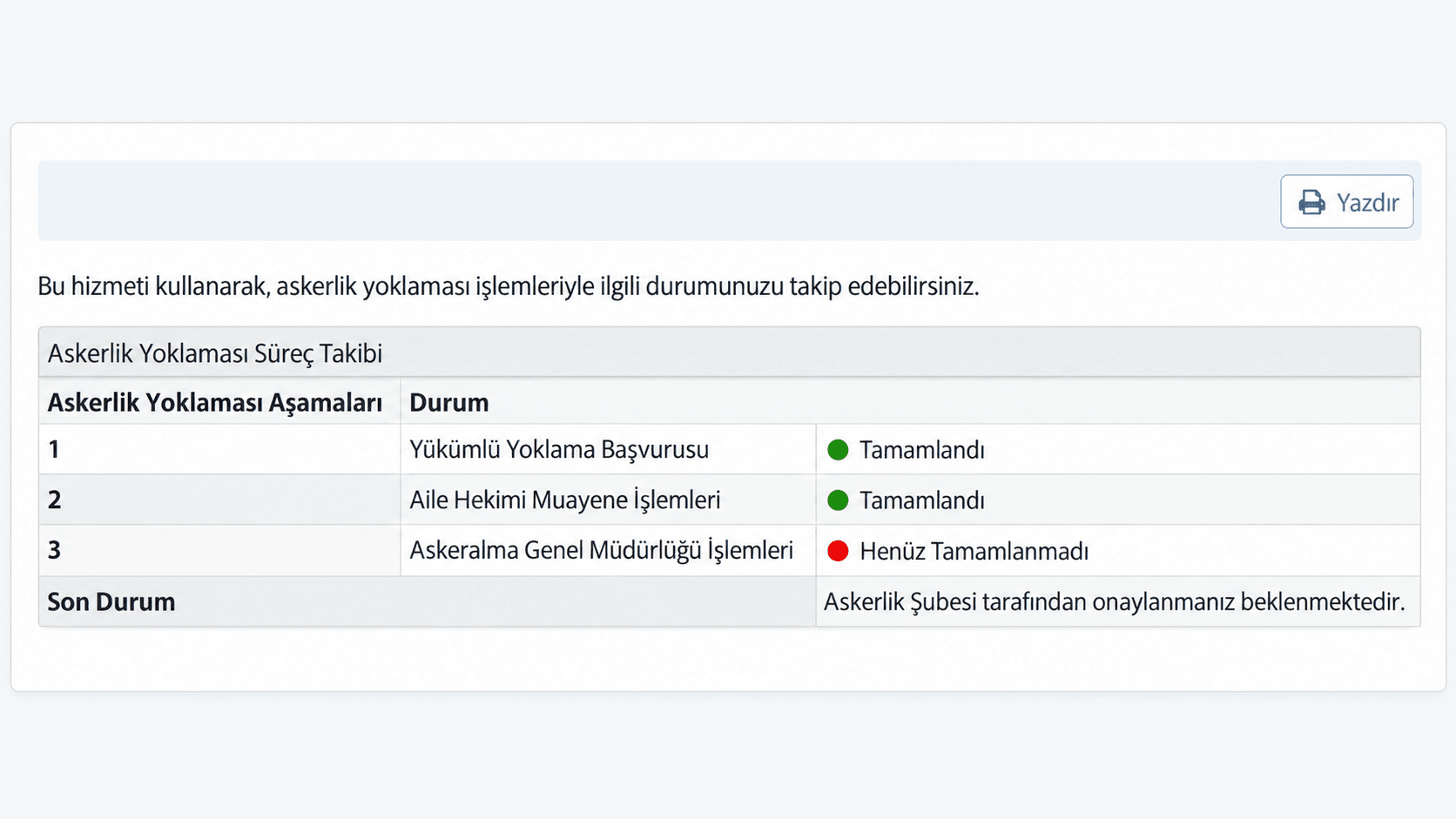Image resolution: width=1456 pixels, height=819 pixels.
Task: Select the 'Askeralma Genel Müdürlüğü İşlemleri' cell
Action: 608,550
